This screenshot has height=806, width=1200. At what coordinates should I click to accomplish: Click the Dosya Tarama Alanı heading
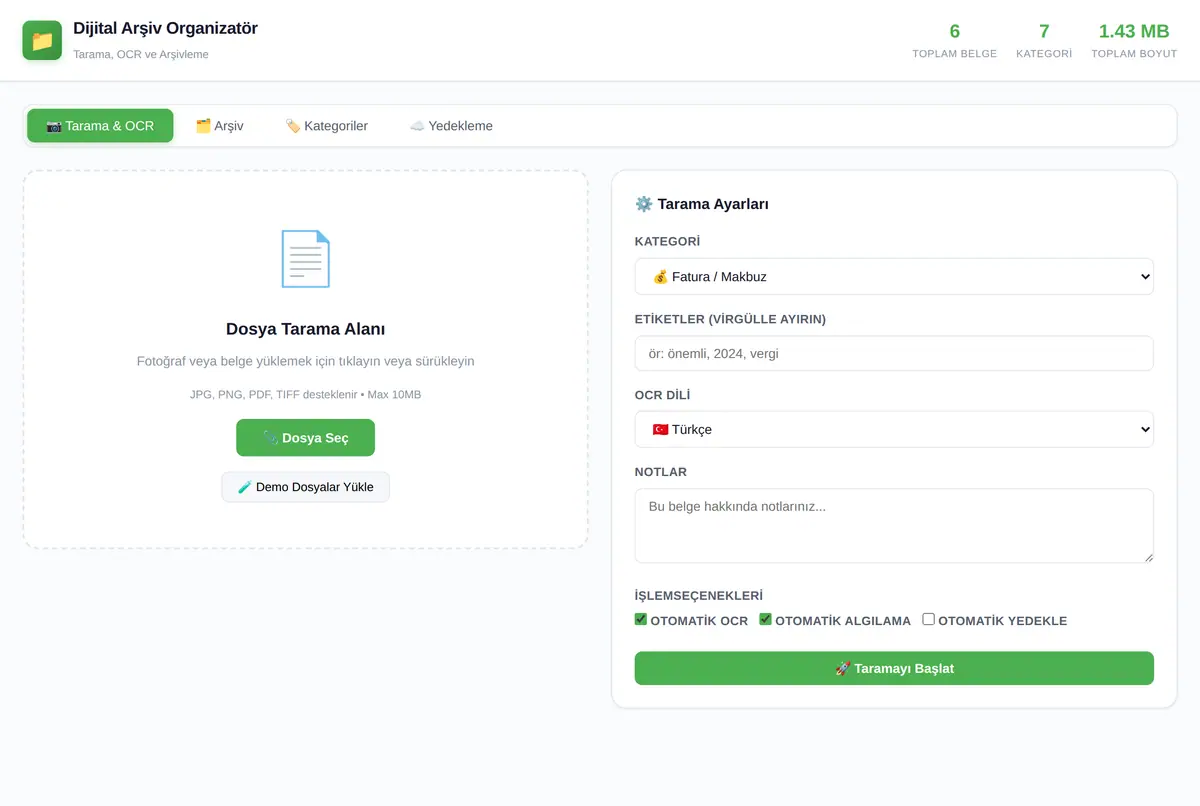[305, 329]
